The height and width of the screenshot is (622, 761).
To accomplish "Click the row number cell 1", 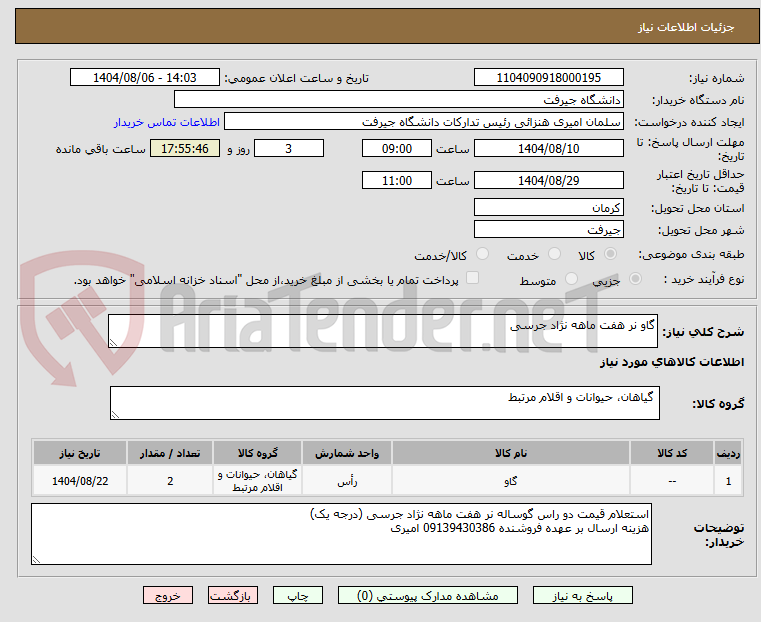I will [x=728, y=481].
